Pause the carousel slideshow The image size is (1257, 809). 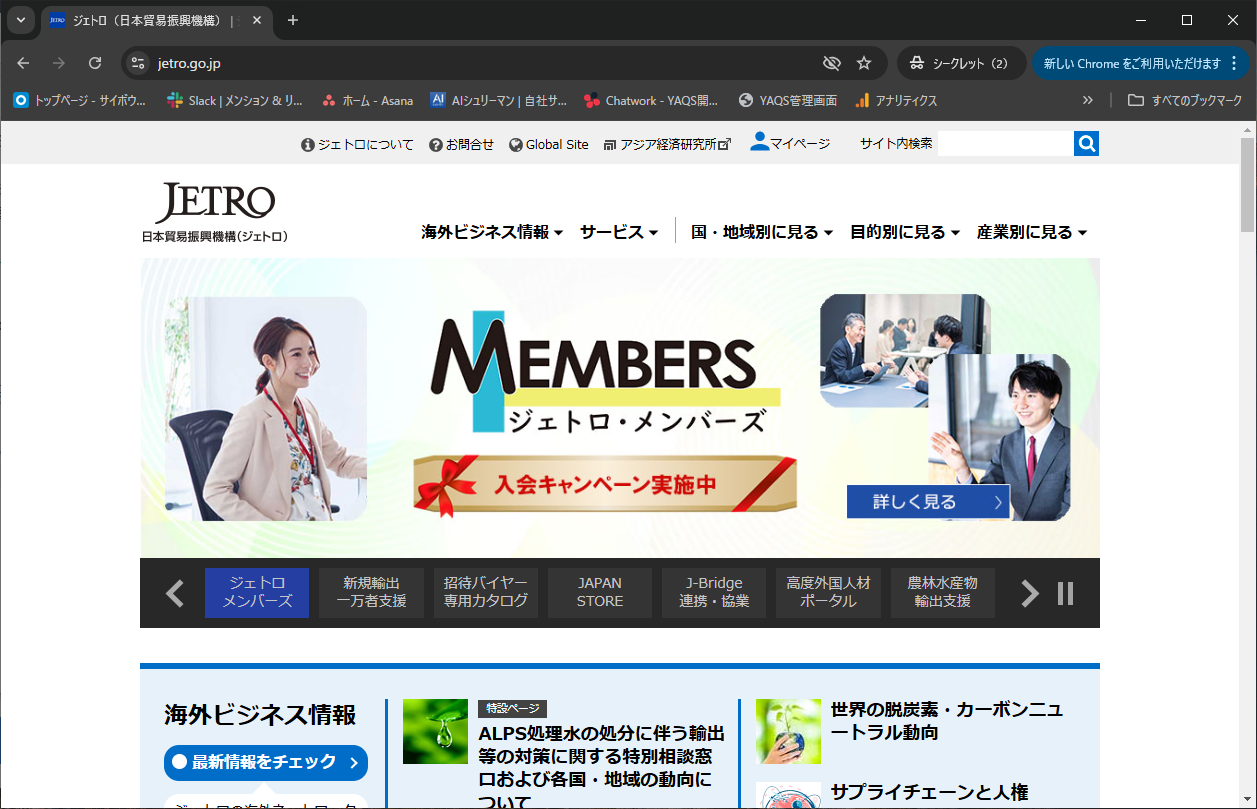1066,593
